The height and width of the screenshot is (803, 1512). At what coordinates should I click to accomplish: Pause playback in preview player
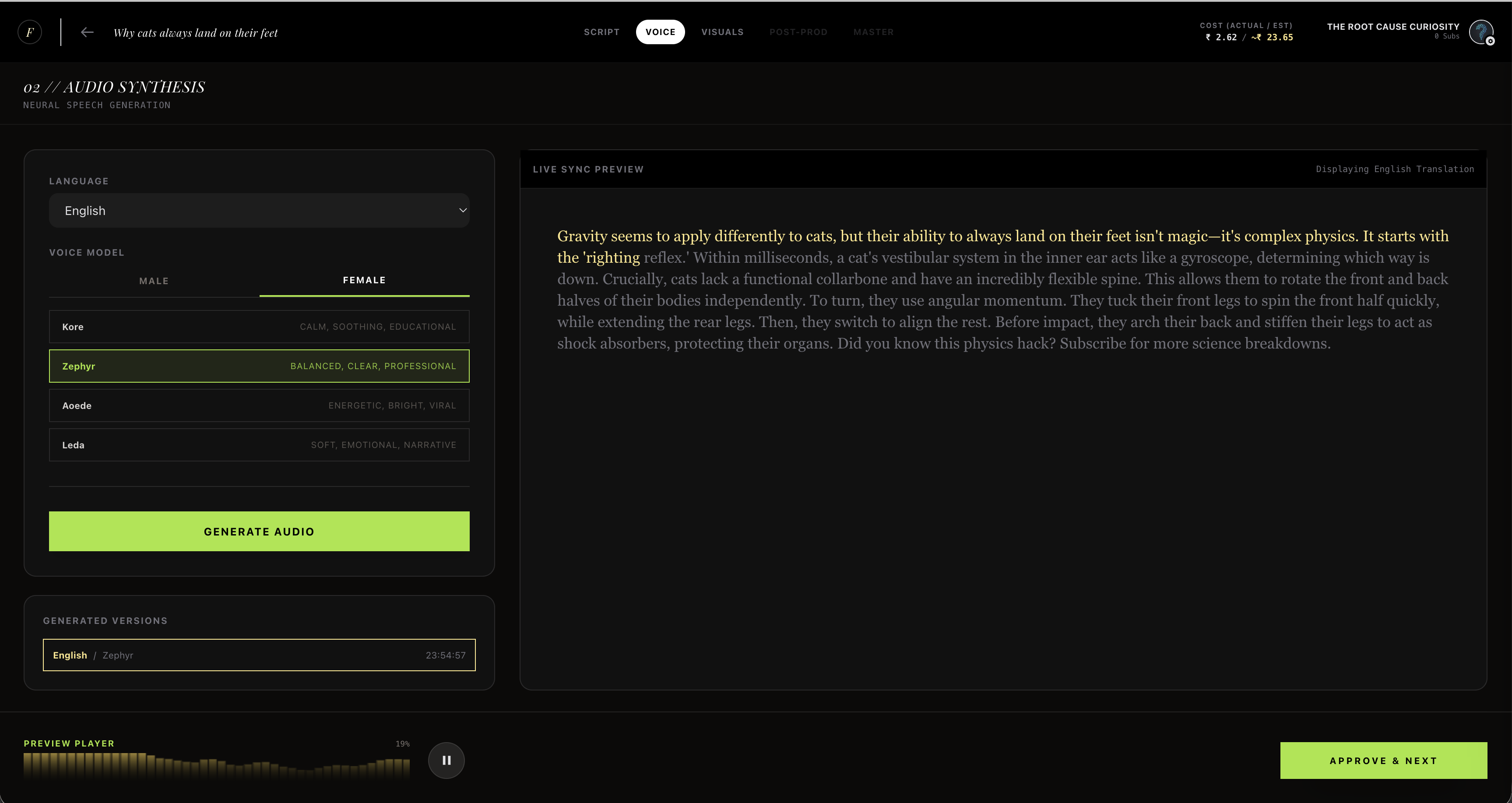[x=446, y=760]
